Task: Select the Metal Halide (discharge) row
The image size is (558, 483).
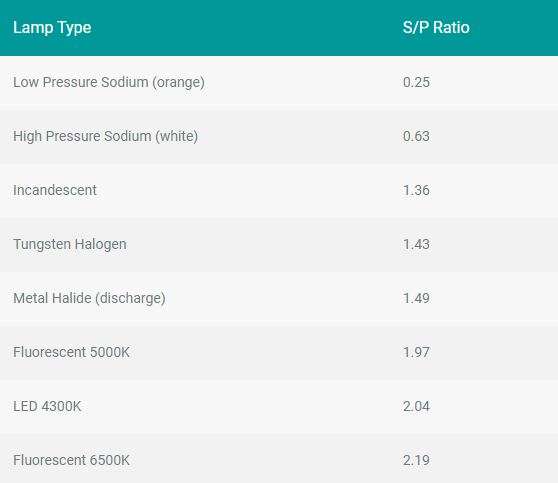Action: (x=279, y=298)
